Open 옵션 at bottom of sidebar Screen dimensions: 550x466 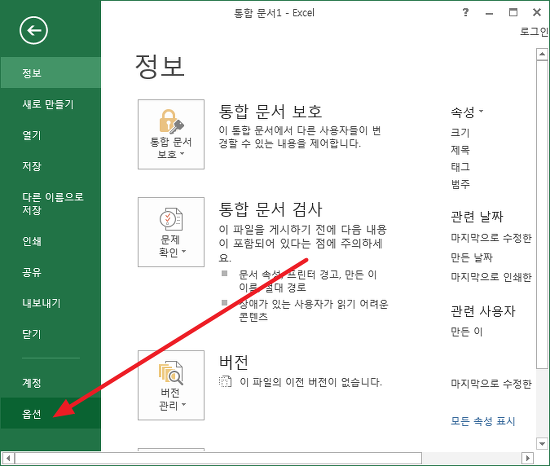(x=51, y=413)
